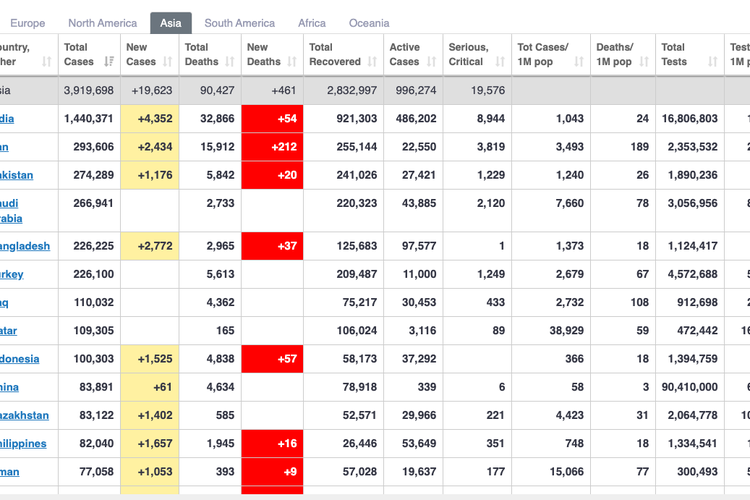Sort by Total Tests arrow icon

click(x=713, y=62)
